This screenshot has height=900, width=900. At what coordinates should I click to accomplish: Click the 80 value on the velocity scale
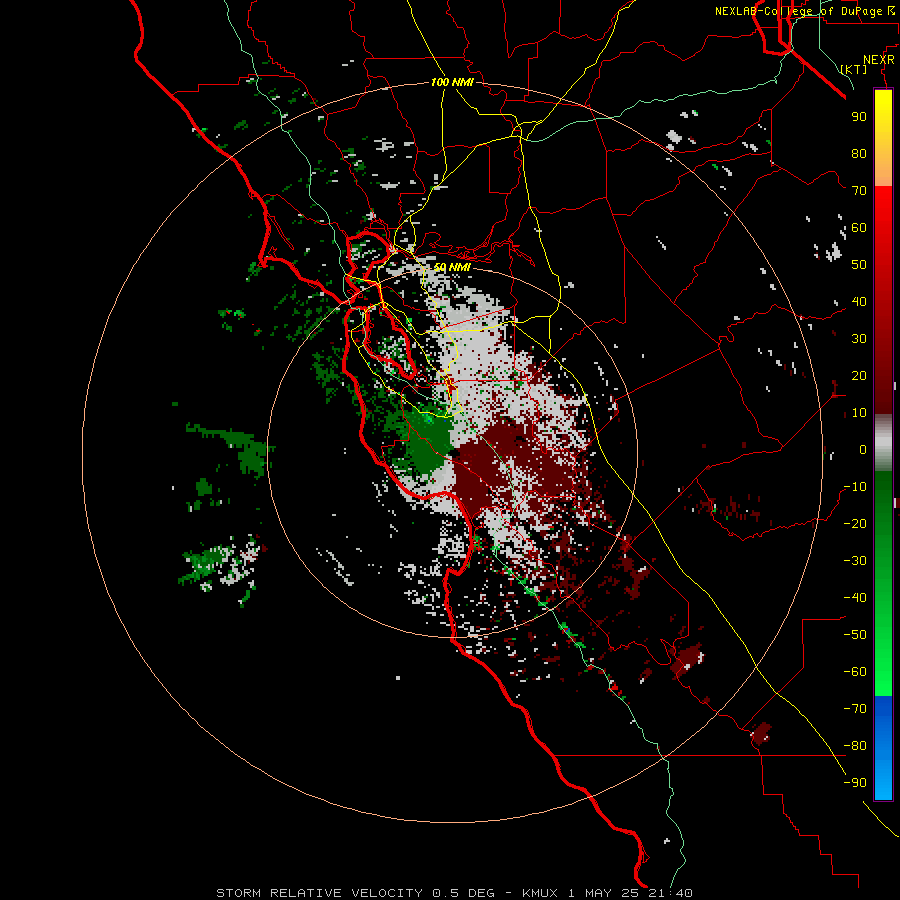coord(859,153)
